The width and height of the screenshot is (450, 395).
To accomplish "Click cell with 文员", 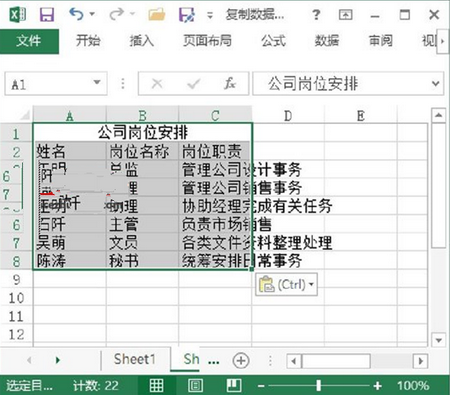I will [x=142, y=243].
